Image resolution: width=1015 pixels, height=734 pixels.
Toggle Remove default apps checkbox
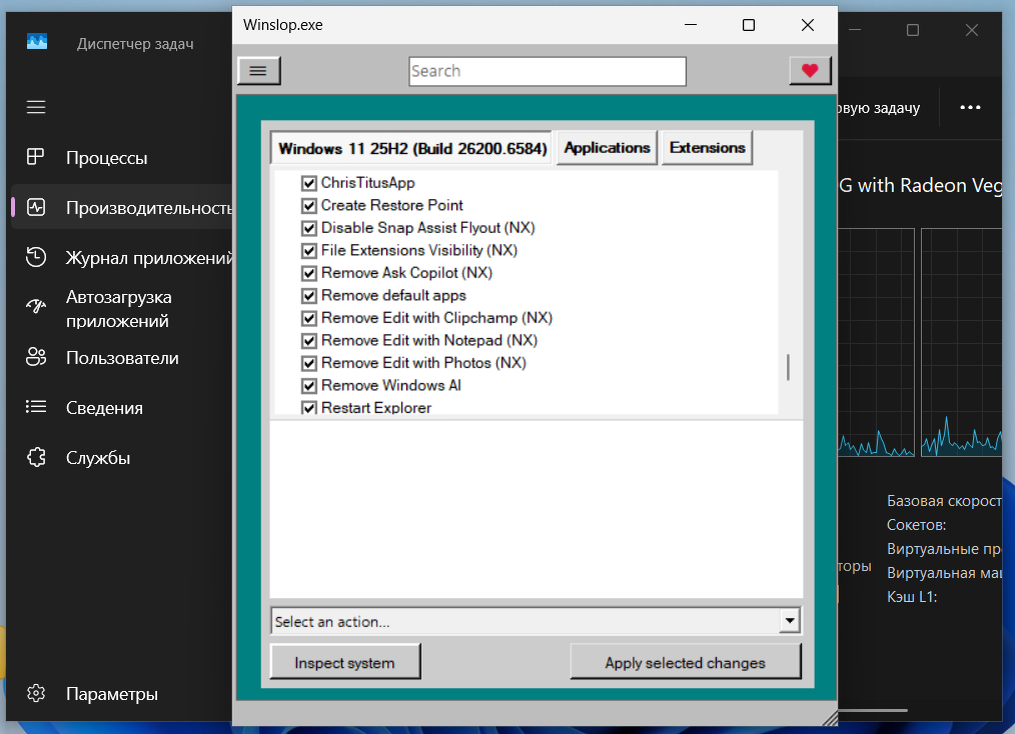pos(309,296)
